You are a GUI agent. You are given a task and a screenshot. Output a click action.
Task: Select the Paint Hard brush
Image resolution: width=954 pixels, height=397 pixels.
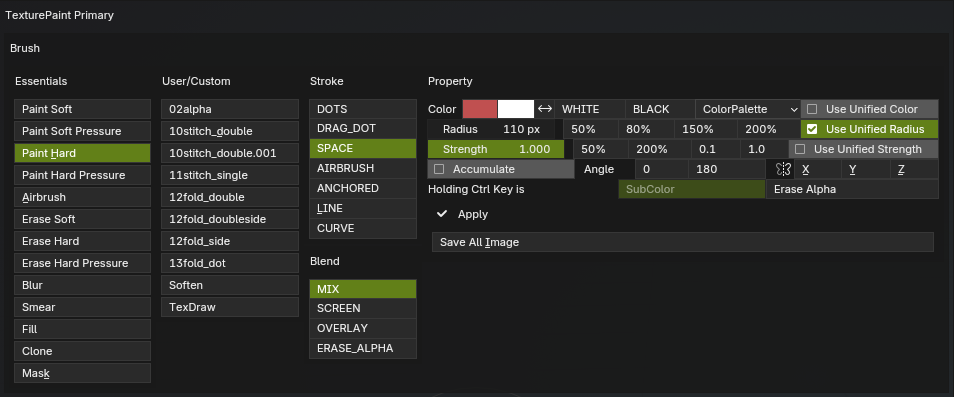[x=83, y=153]
